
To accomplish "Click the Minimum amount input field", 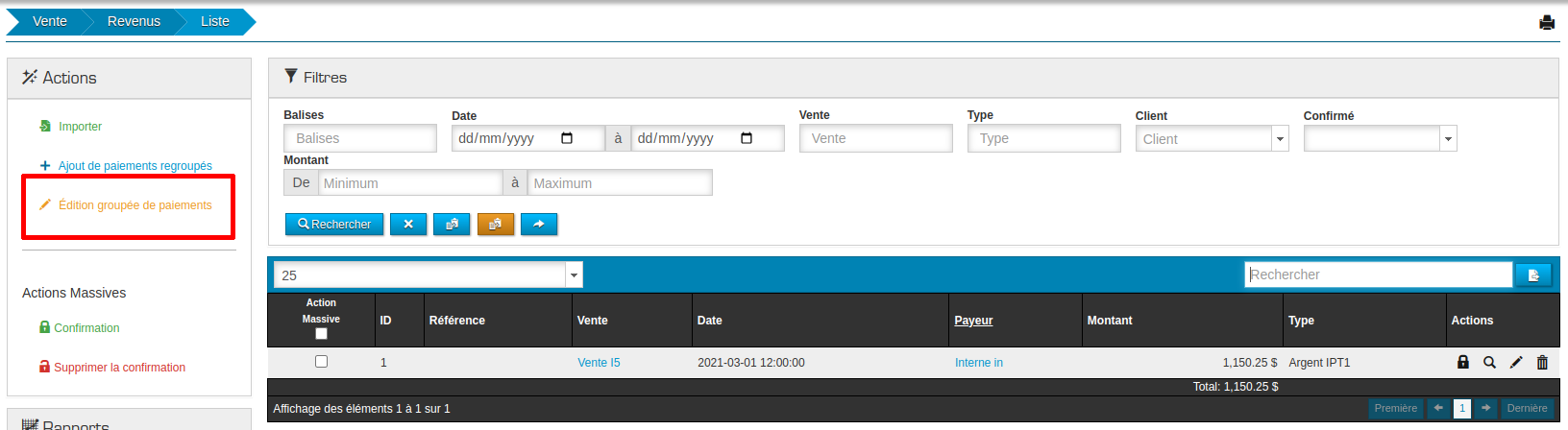I will pyautogui.click(x=410, y=182).
